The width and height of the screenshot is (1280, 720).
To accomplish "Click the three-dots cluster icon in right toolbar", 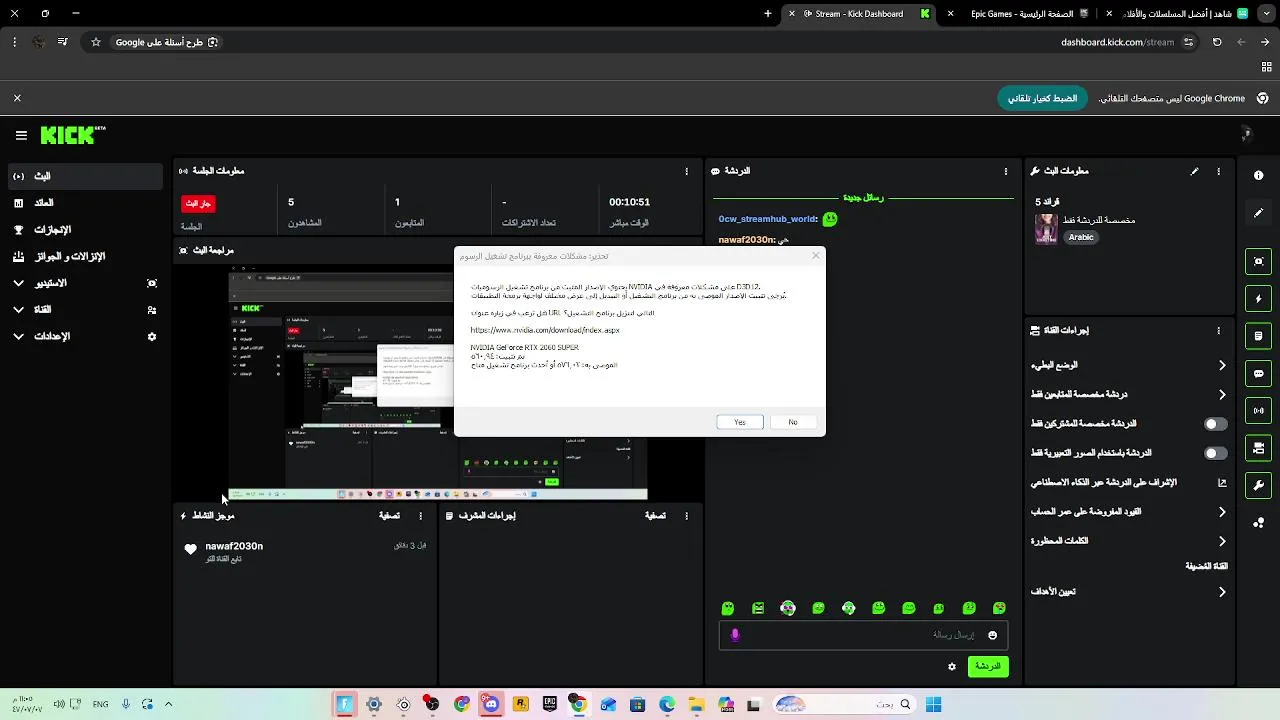I will (x=1258, y=522).
